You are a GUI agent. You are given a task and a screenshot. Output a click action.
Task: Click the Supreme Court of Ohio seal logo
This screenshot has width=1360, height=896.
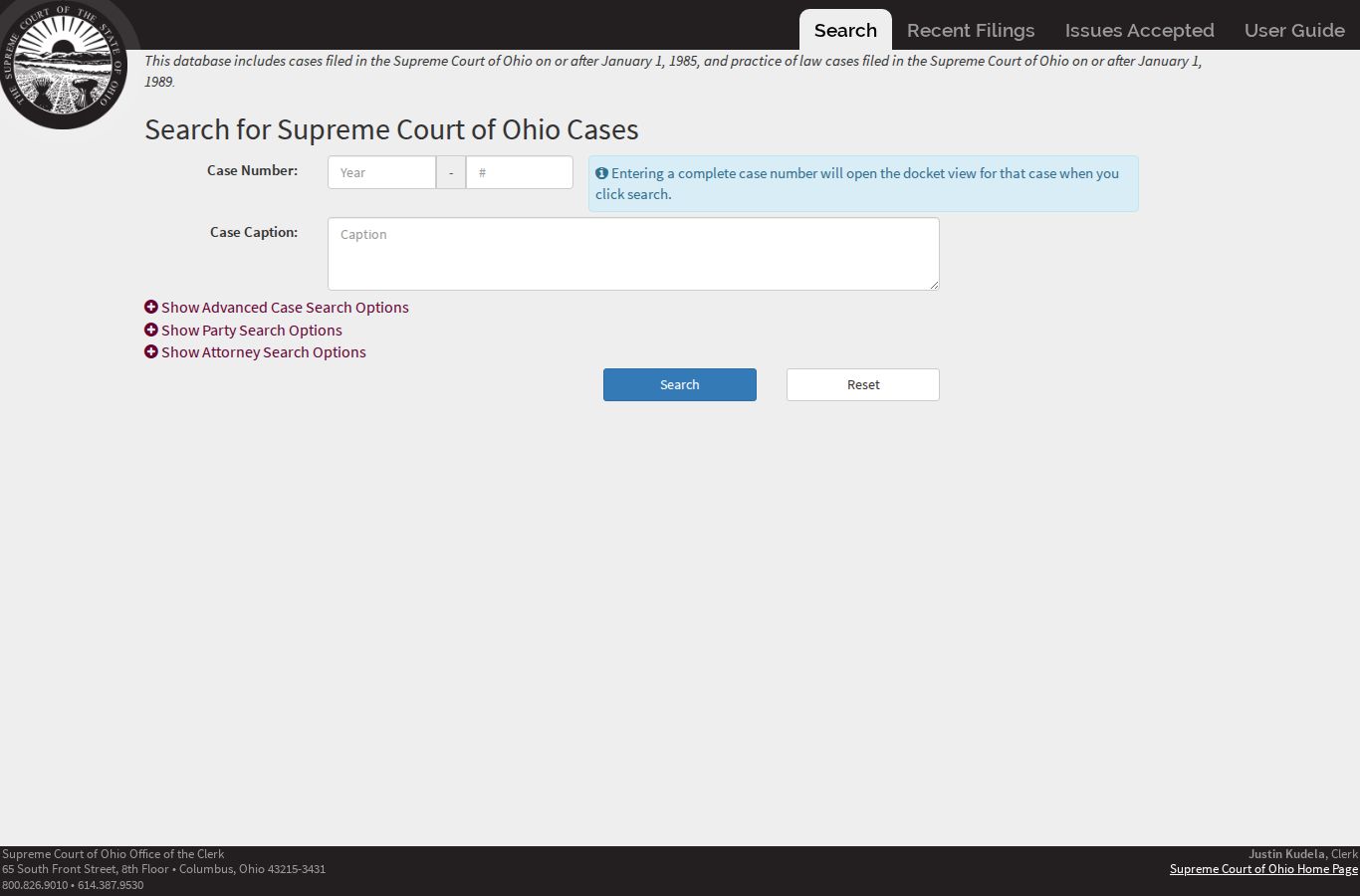(x=65, y=63)
